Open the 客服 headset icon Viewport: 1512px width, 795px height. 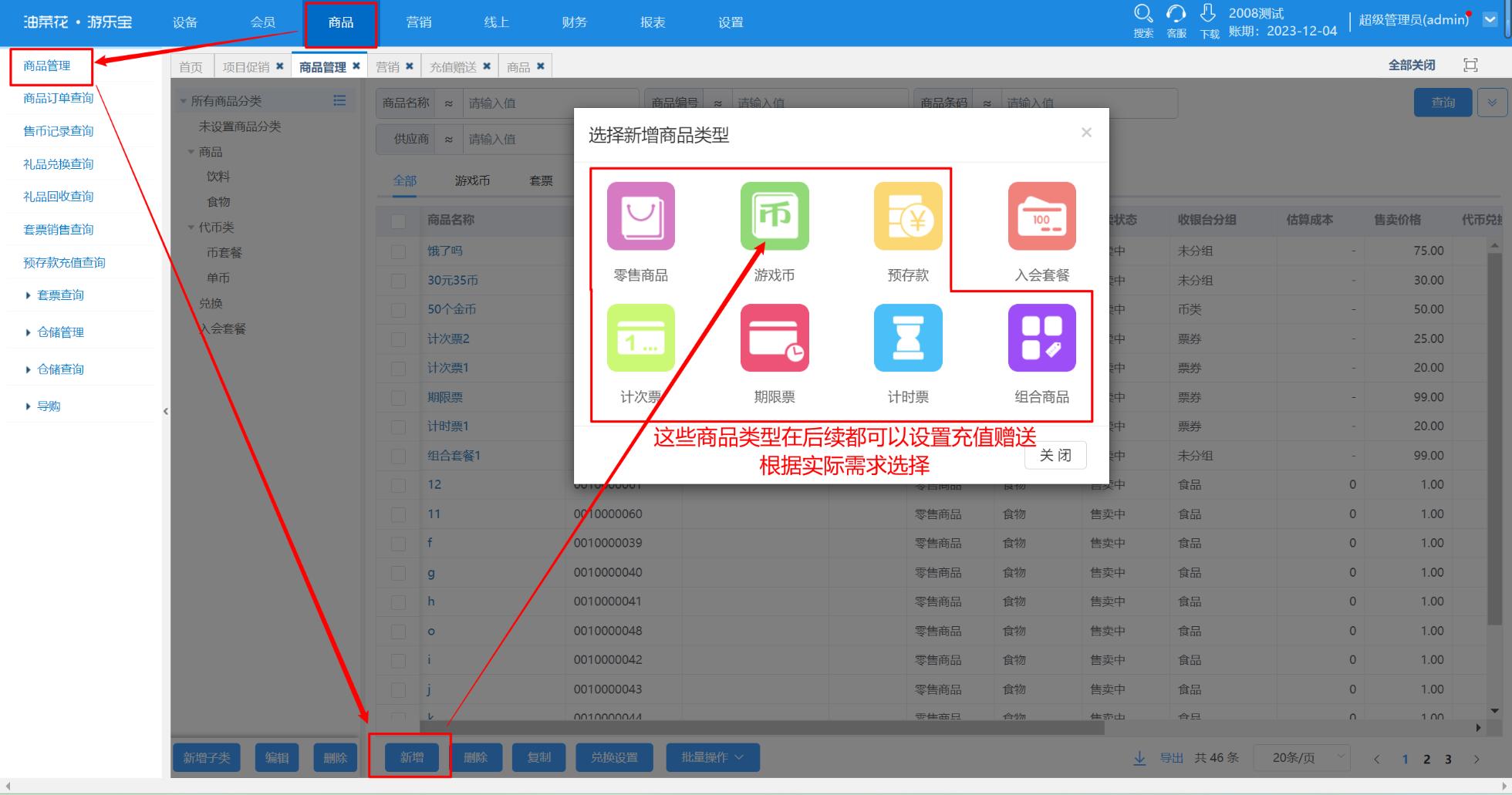coord(1176,14)
